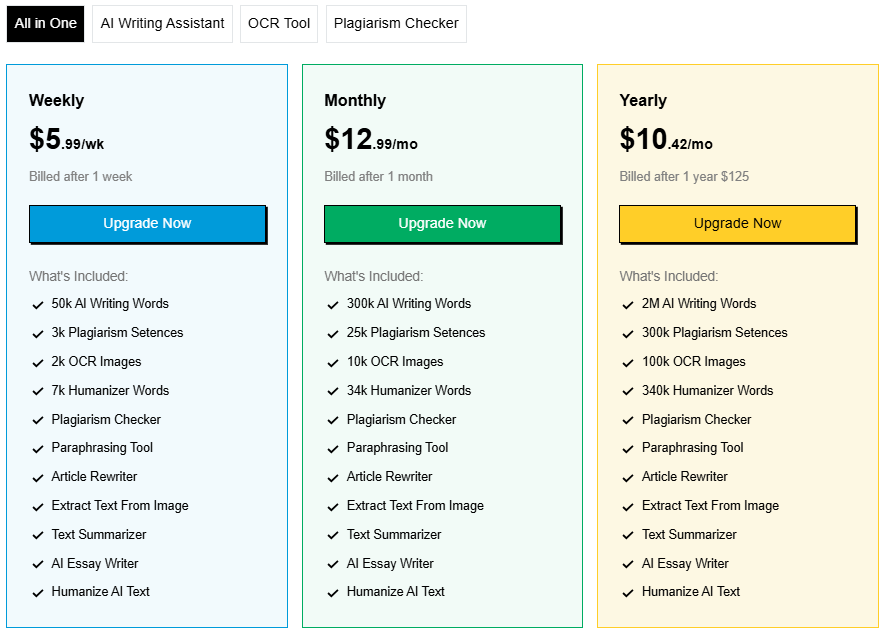Click checkmark beside 340k Humanizer Words
The height and width of the screenshot is (633, 884).
click(x=628, y=392)
